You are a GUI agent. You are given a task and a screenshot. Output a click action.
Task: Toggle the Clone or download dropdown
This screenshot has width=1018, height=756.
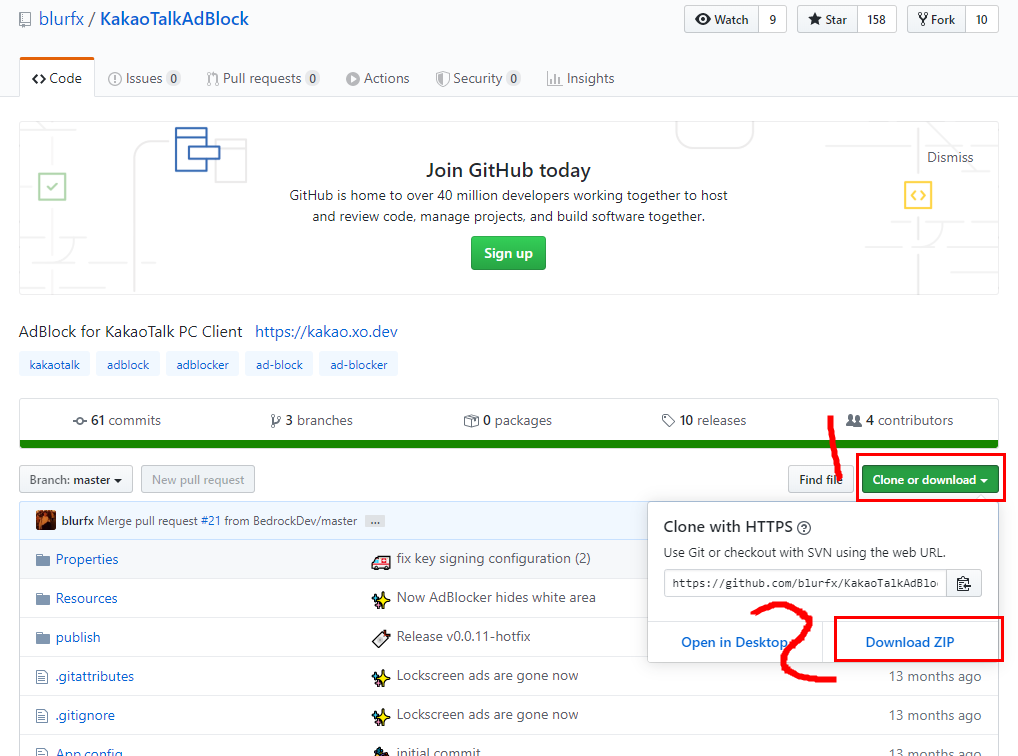tap(930, 479)
